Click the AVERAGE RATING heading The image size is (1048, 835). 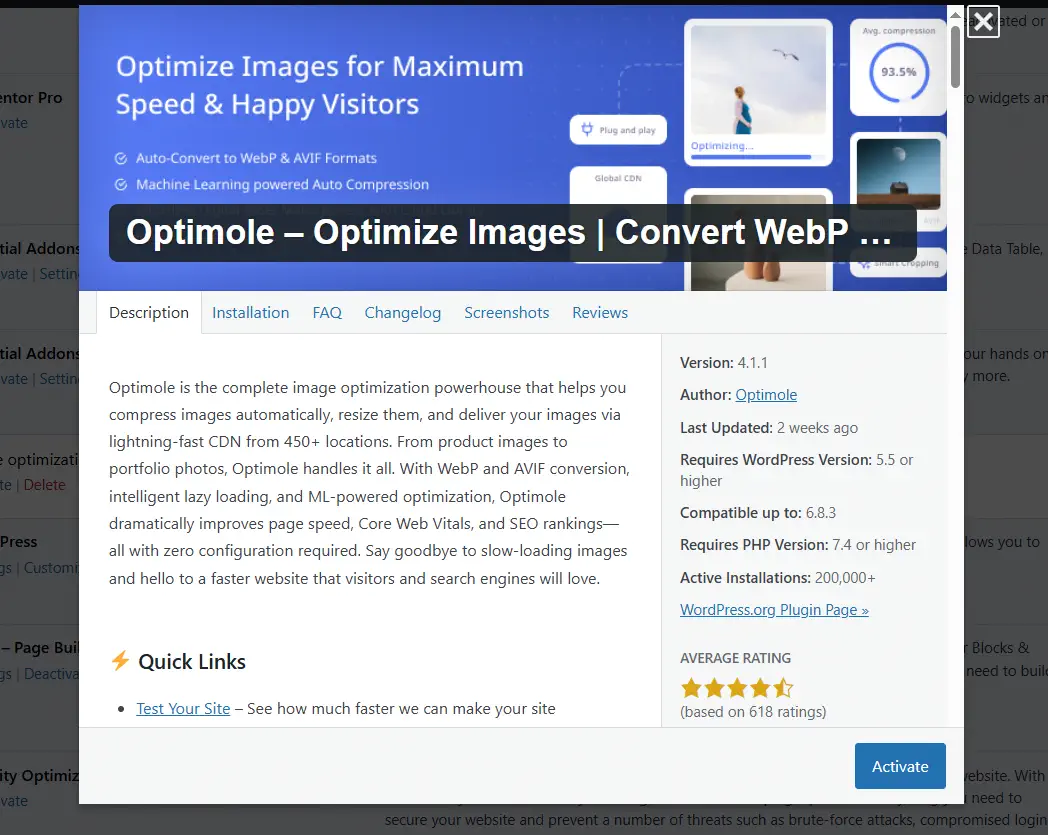tap(735, 658)
